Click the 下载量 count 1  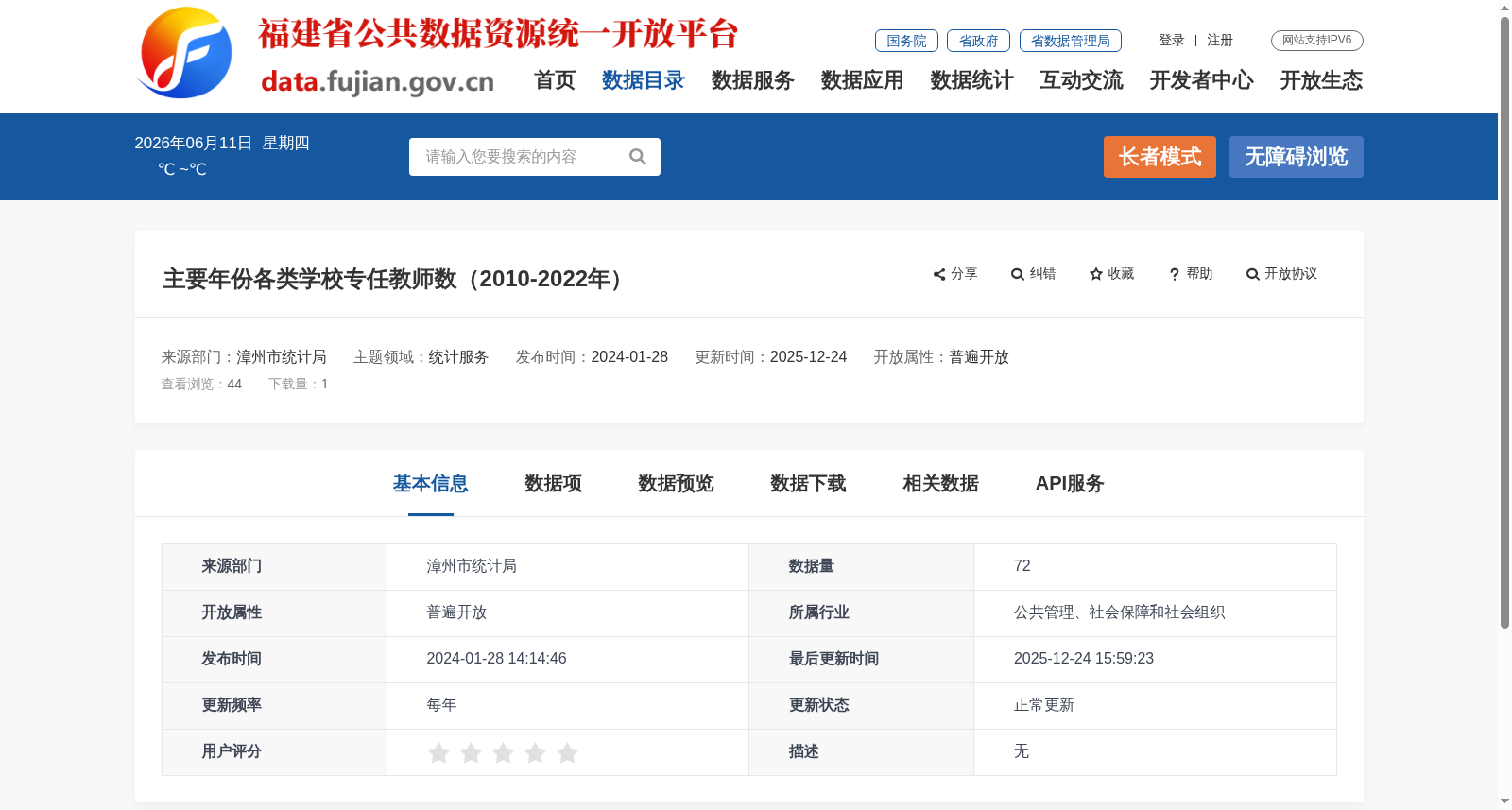click(x=325, y=385)
